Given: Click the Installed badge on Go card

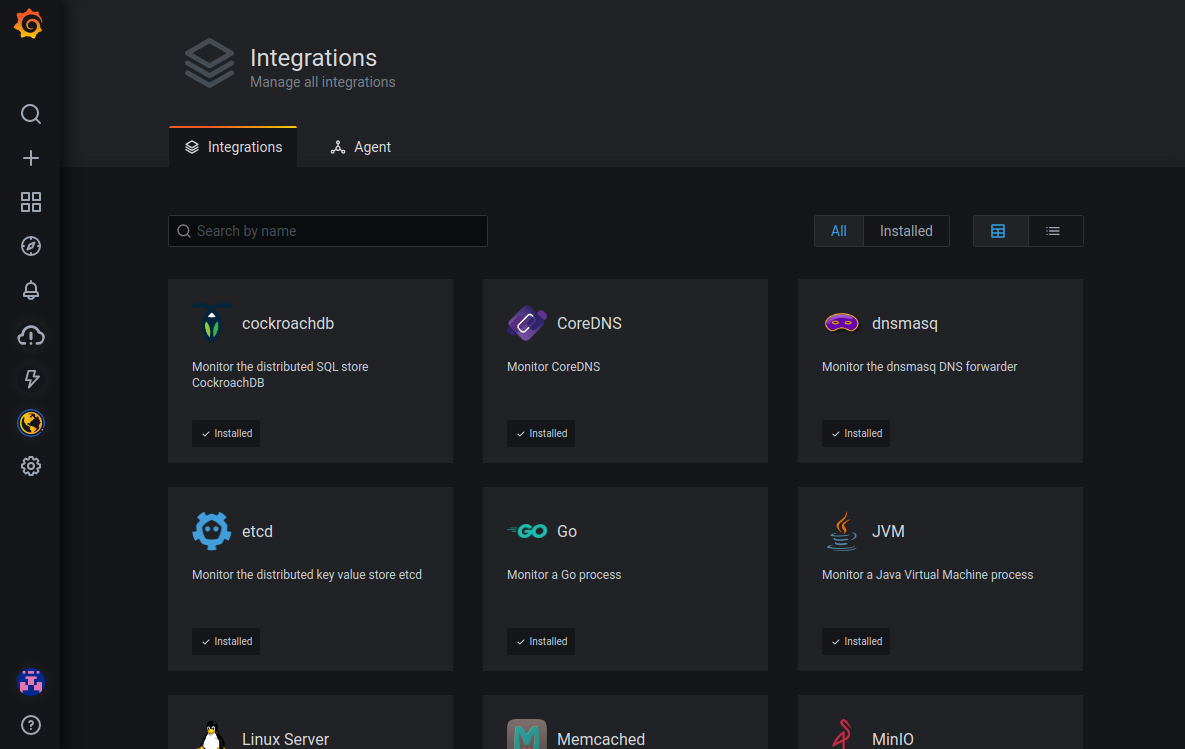Looking at the screenshot, I should click(541, 641).
